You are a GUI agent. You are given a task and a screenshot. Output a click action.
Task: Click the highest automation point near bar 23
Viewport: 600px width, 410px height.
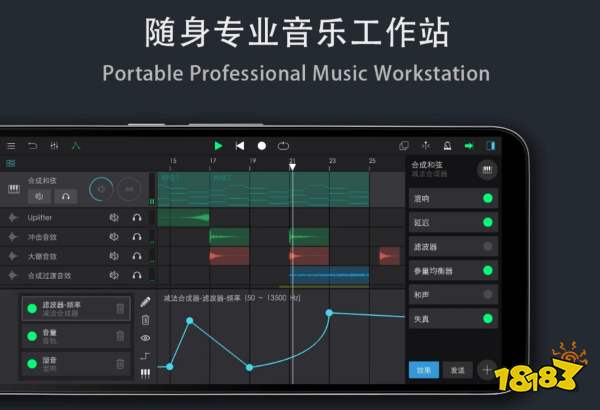pos(329,313)
